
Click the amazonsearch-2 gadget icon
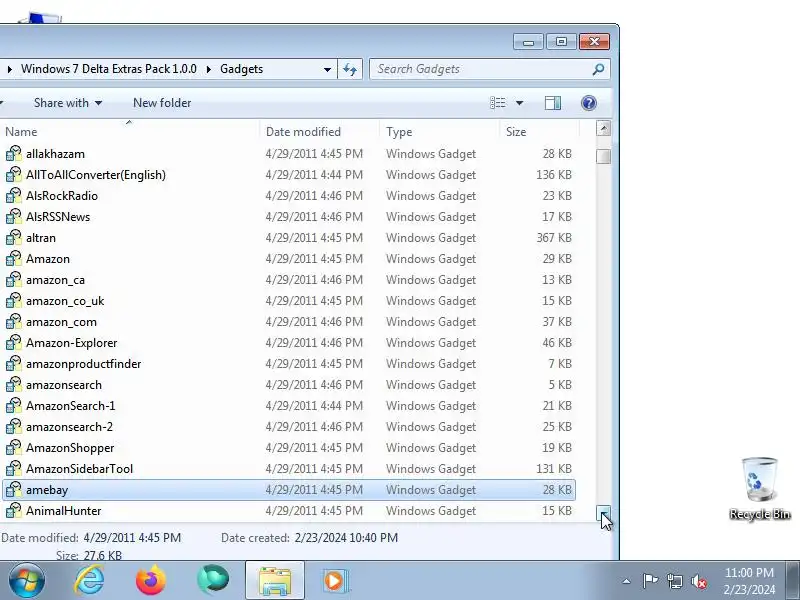(14, 427)
